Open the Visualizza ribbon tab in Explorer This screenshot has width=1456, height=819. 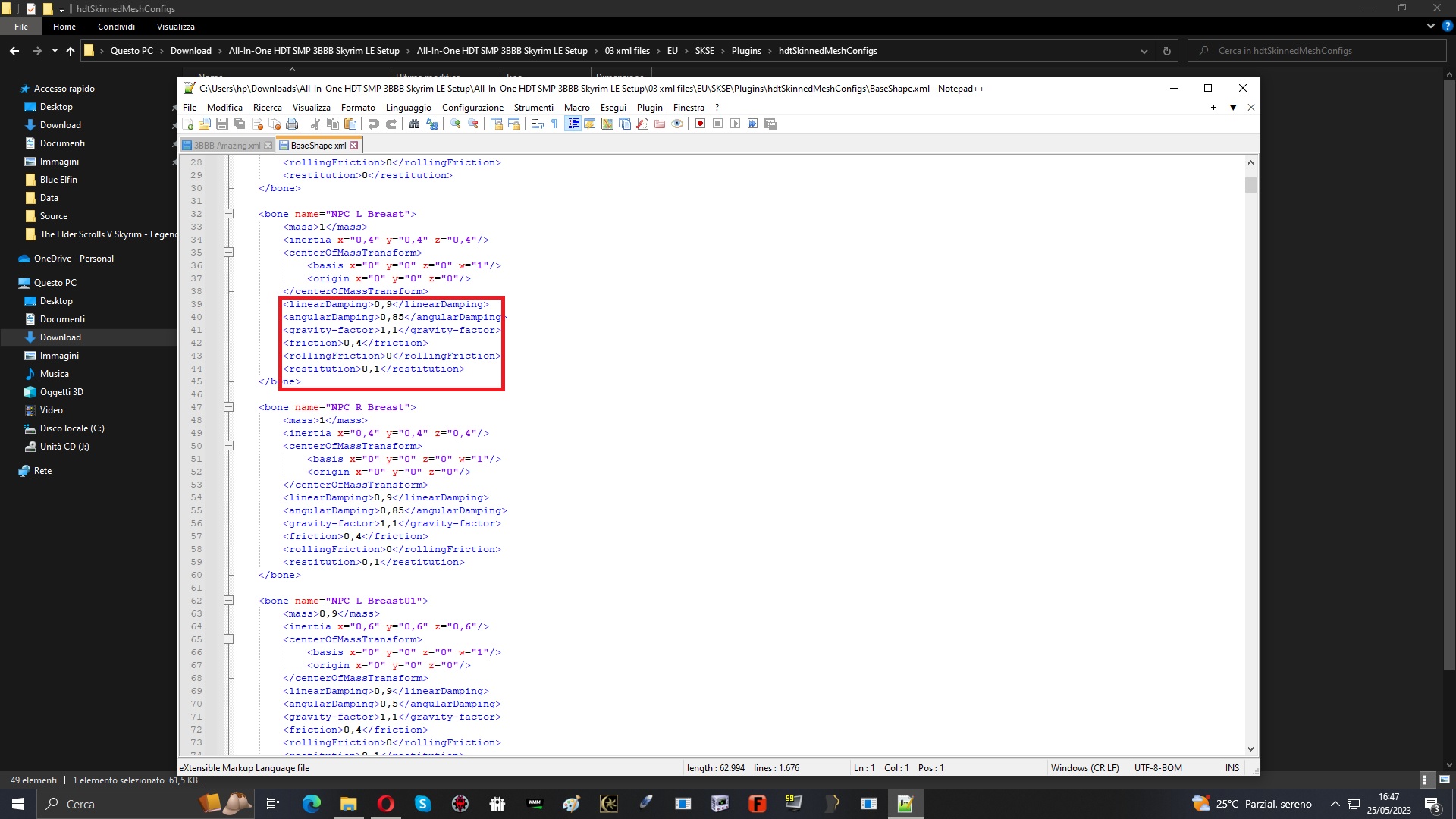click(x=176, y=27)
